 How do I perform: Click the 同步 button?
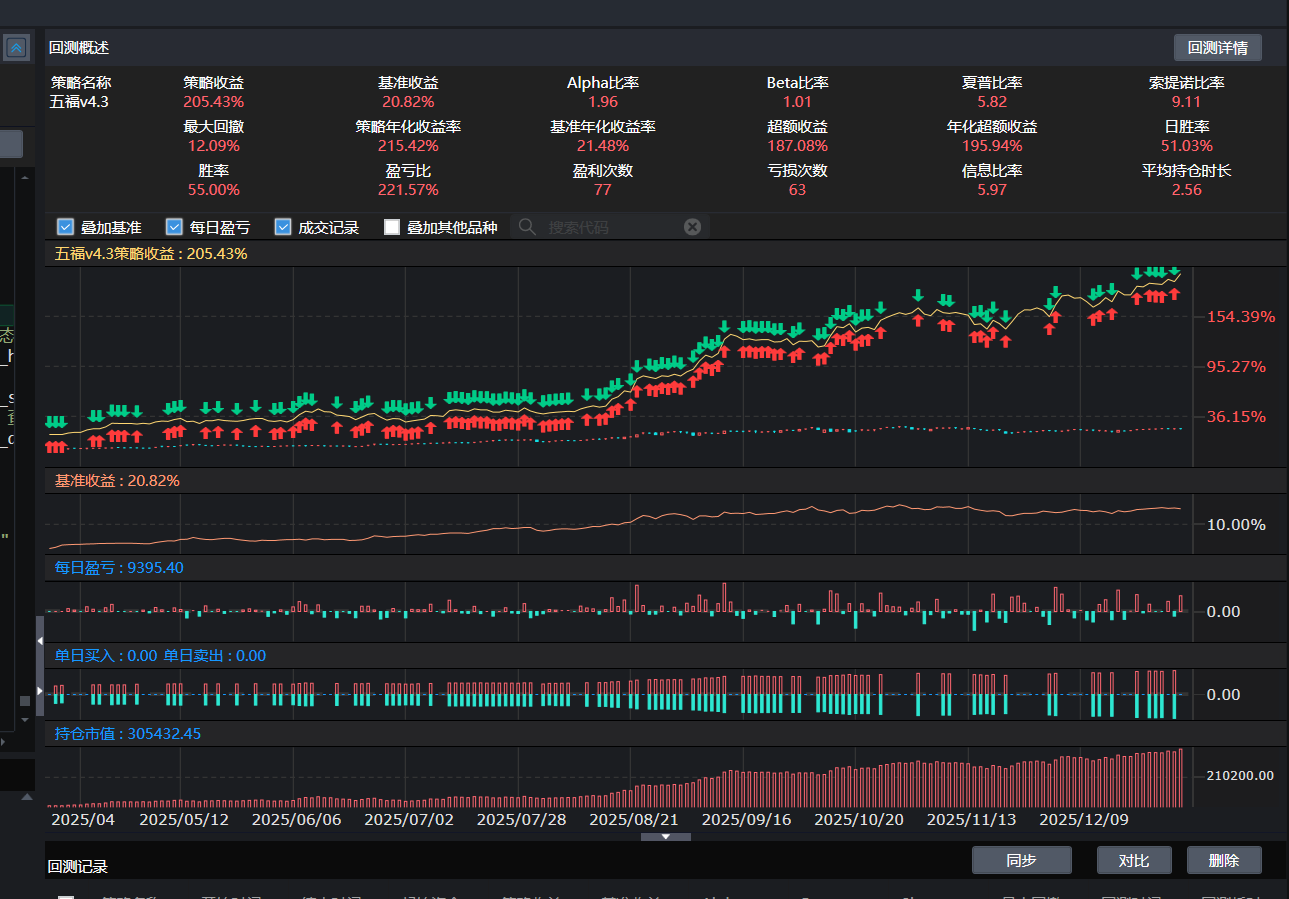(x=1021, y=860)
